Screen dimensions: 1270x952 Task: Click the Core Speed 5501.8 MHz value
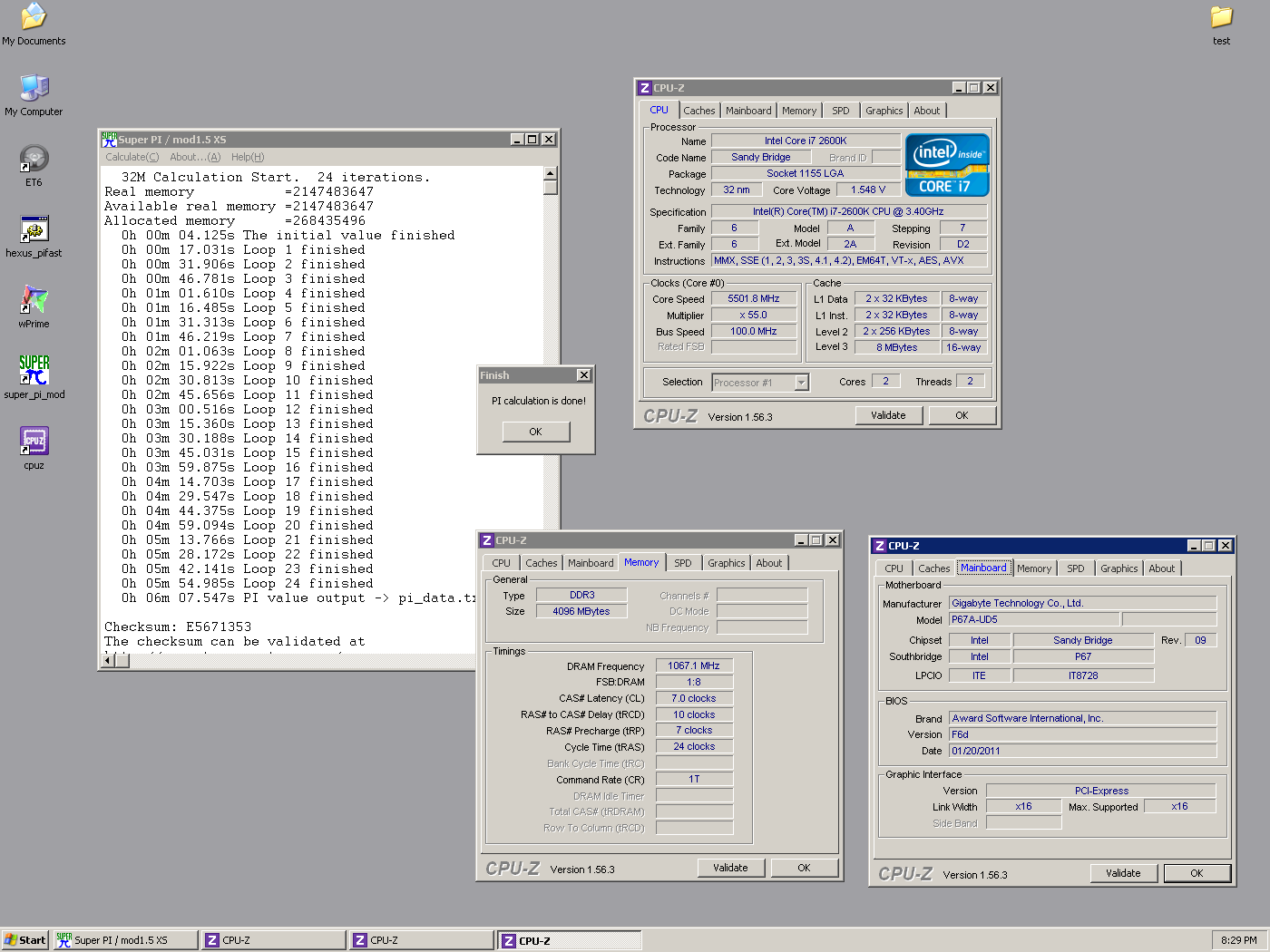(x=754, y=298)
